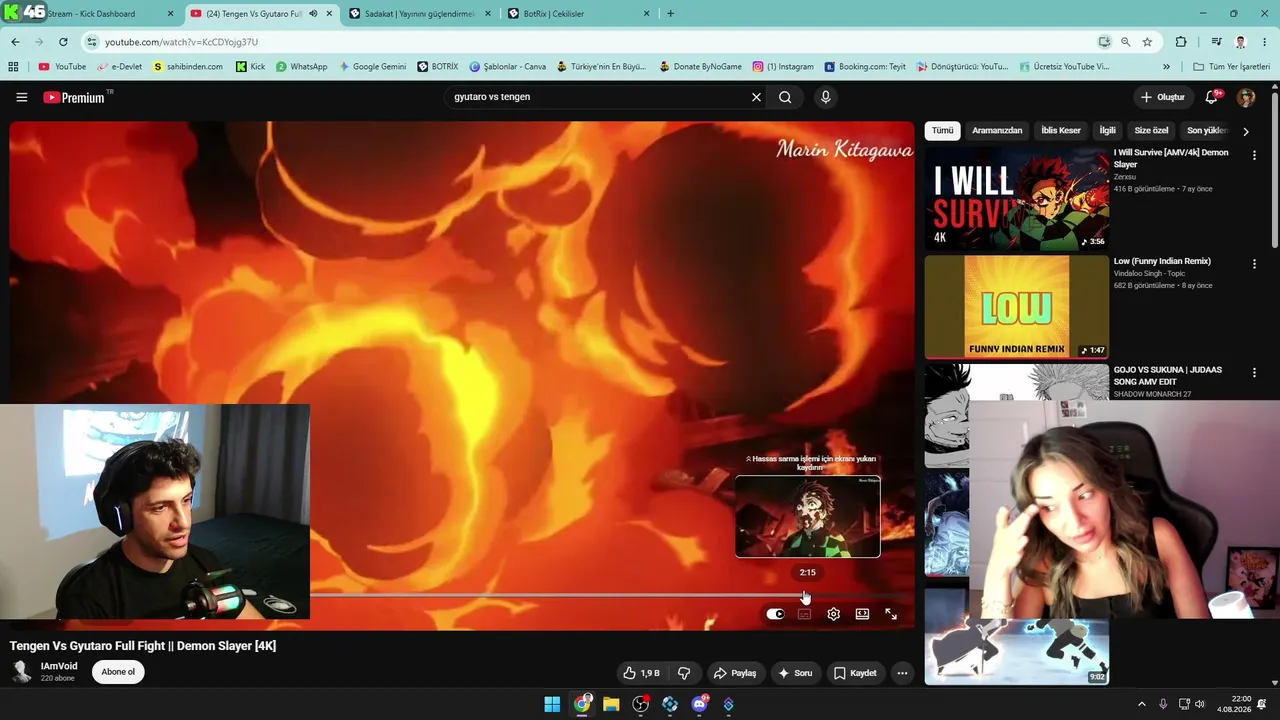Ask about the video with Soru
The image size is (1280, 720).
[795, 673]
